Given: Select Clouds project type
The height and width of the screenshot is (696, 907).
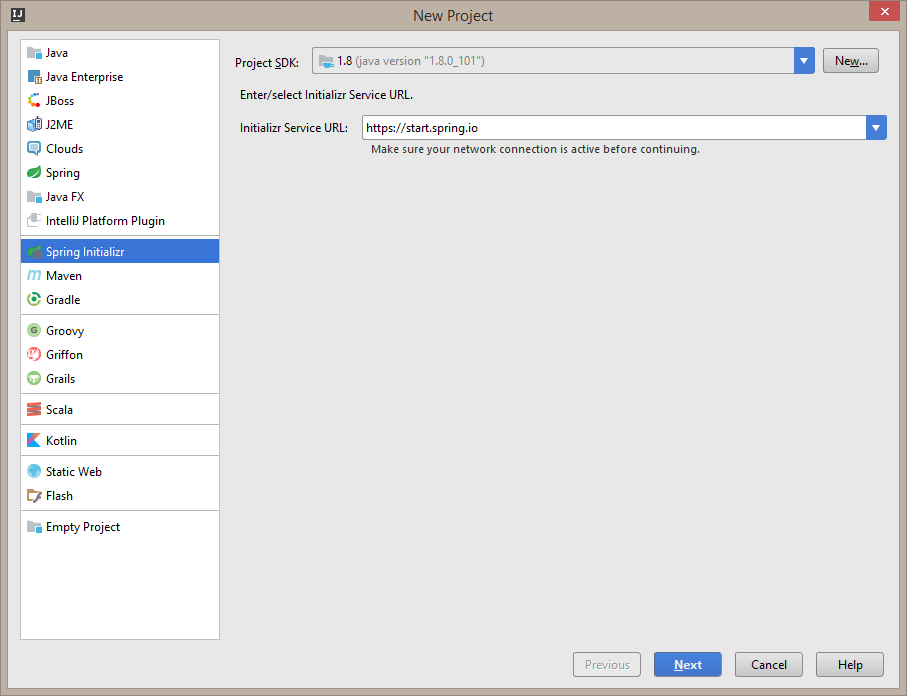Looking at the screenshot, I should 120,149.
